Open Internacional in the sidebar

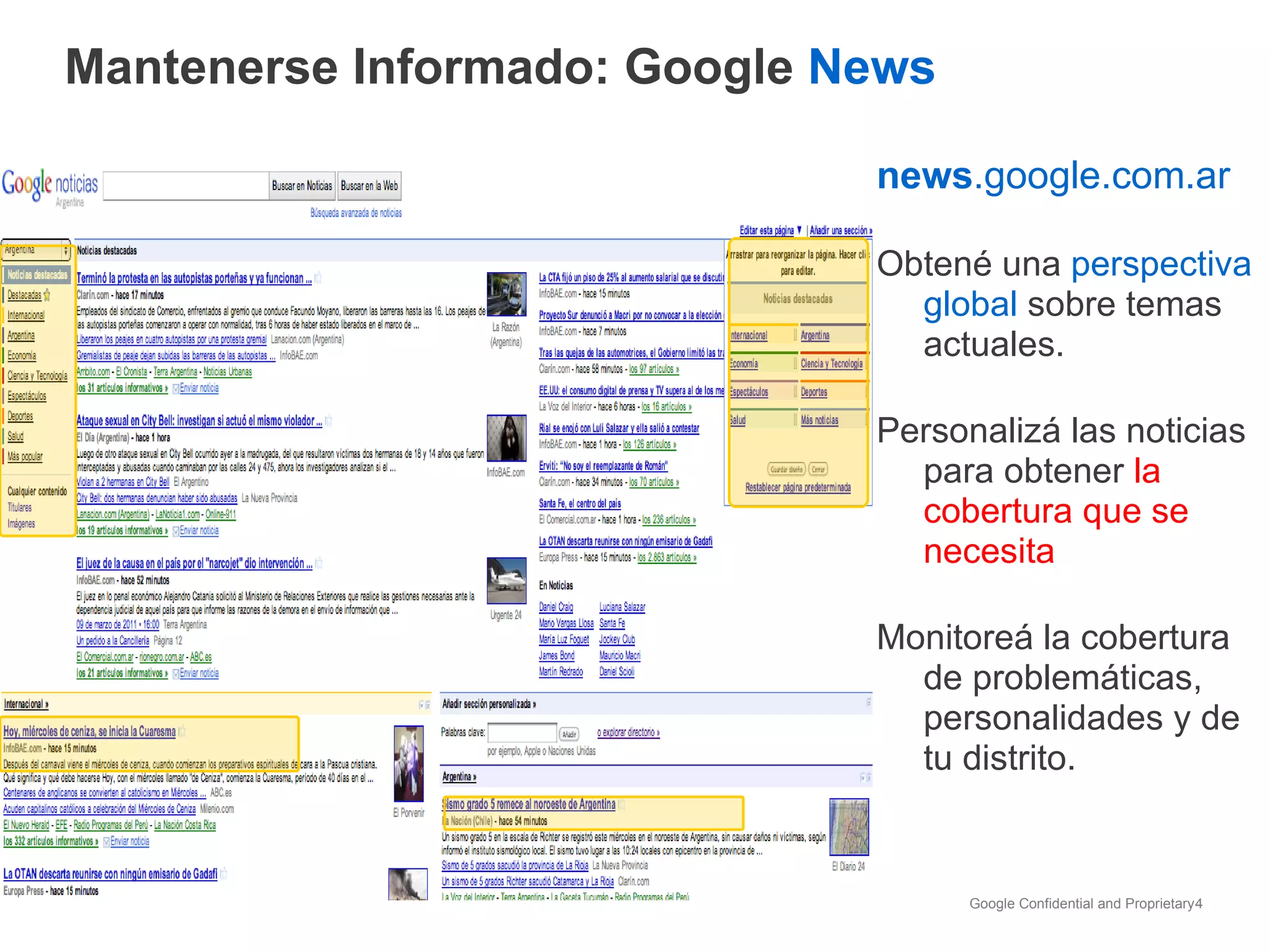click(x=26, y=315)
